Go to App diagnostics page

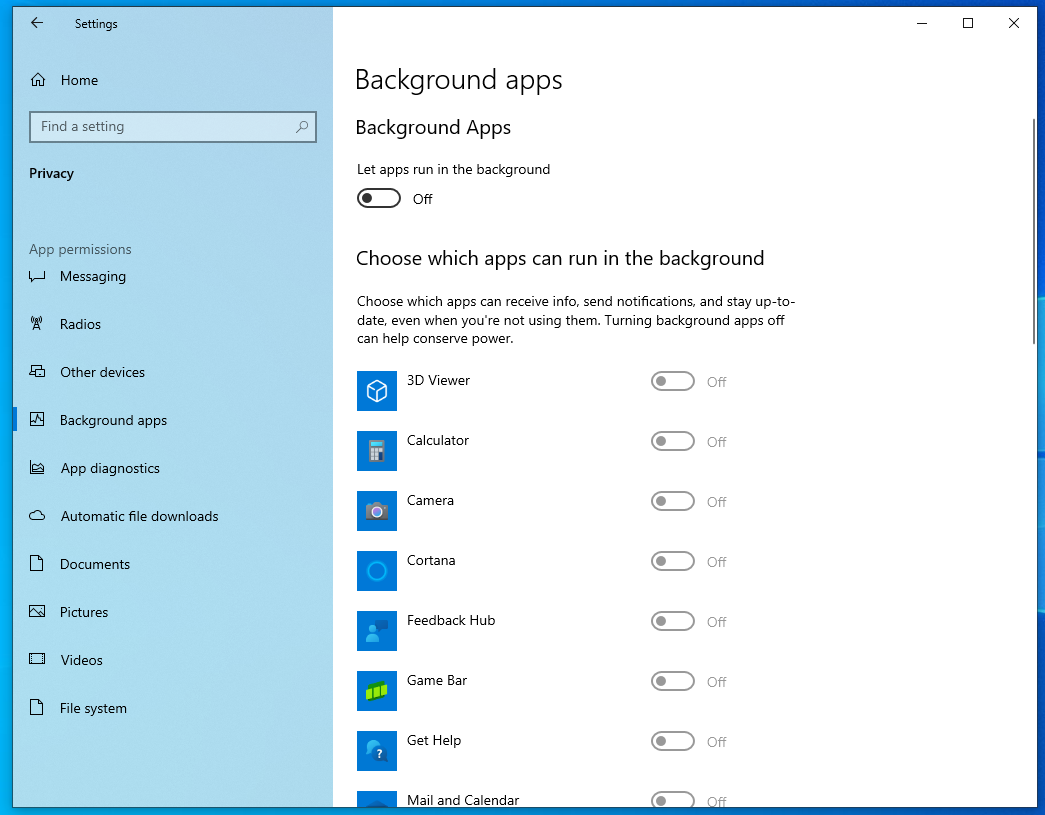(173, 468)
